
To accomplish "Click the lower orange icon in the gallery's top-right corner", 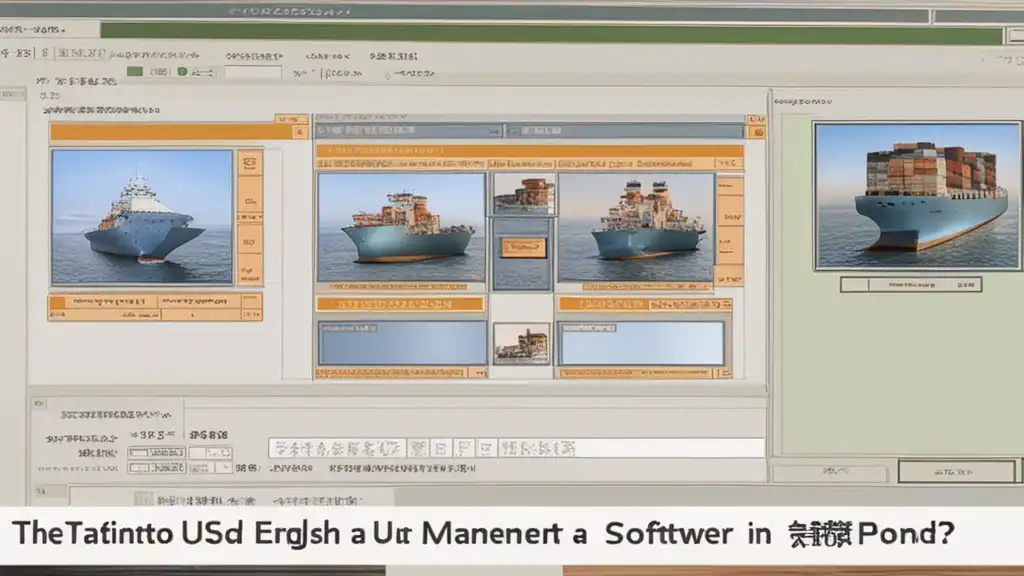I will coord(757,133).
